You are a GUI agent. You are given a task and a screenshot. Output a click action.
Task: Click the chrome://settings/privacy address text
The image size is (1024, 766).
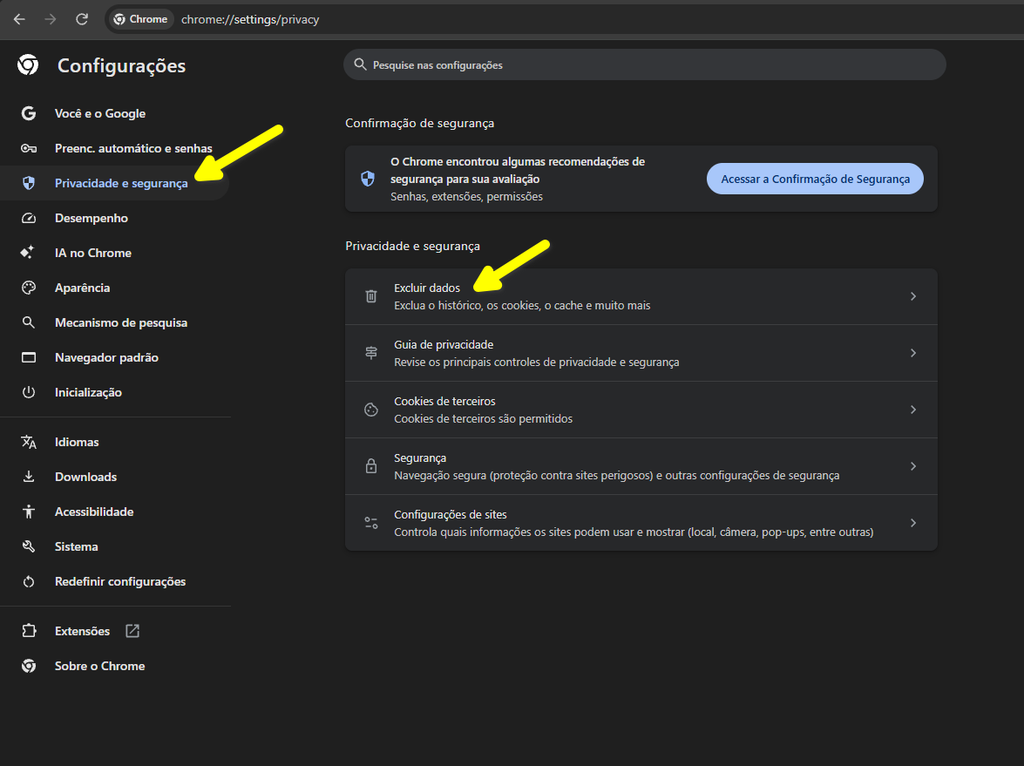tap(250, 20)
